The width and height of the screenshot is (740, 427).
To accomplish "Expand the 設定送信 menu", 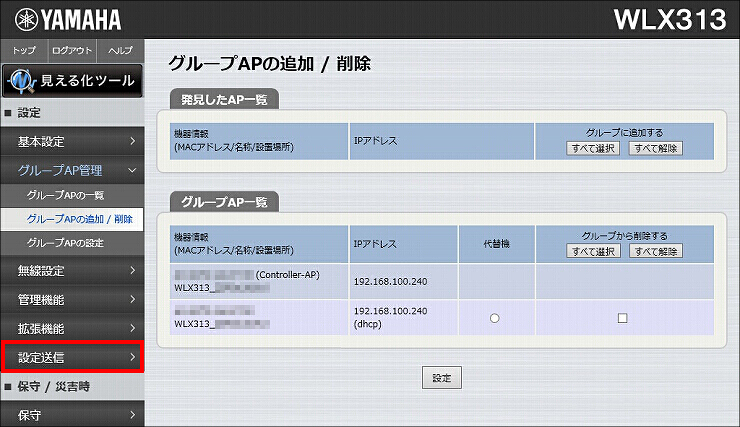I will [72, 357].
